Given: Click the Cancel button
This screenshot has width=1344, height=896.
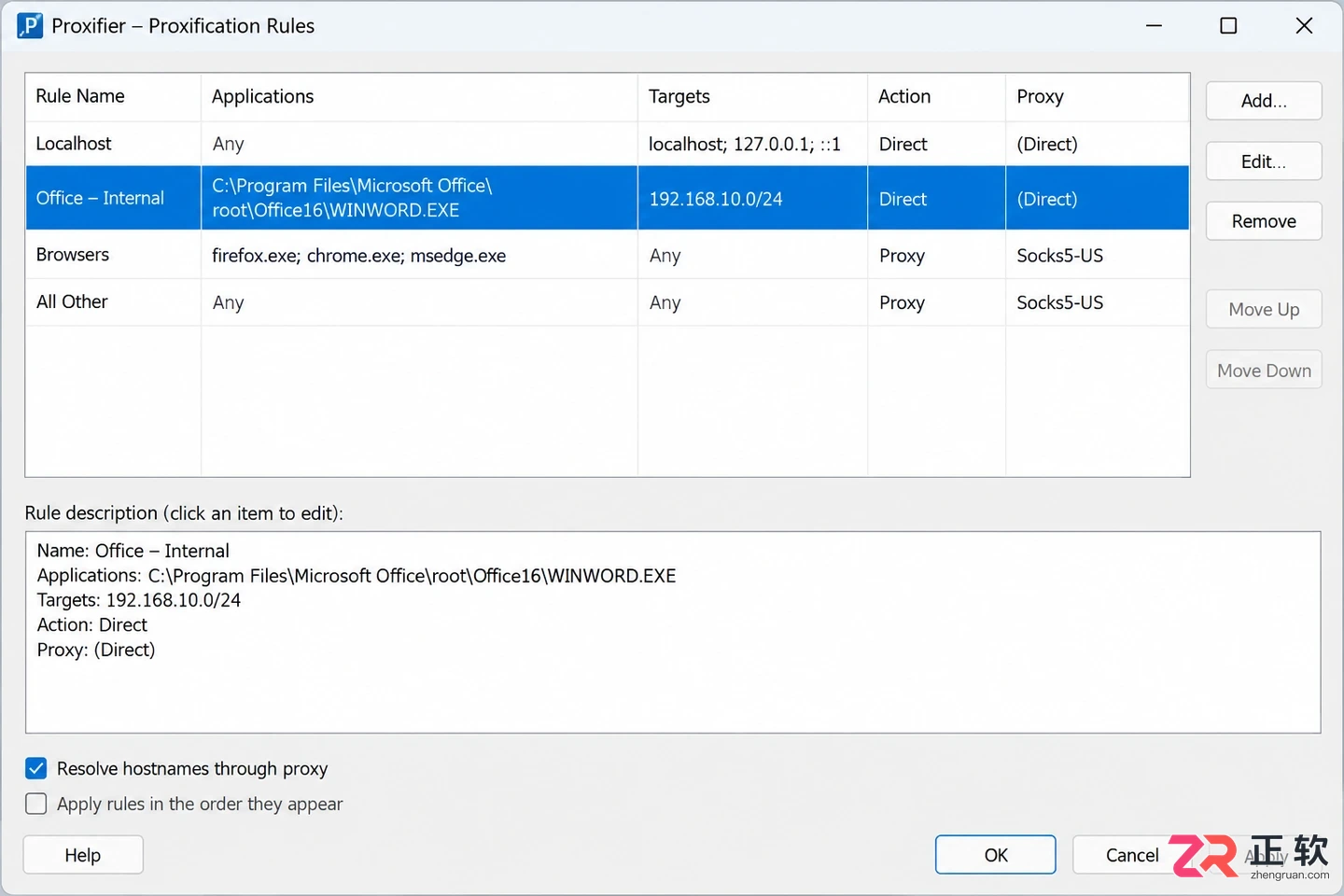Looking at the screenshot, I should pos(1132,855).
